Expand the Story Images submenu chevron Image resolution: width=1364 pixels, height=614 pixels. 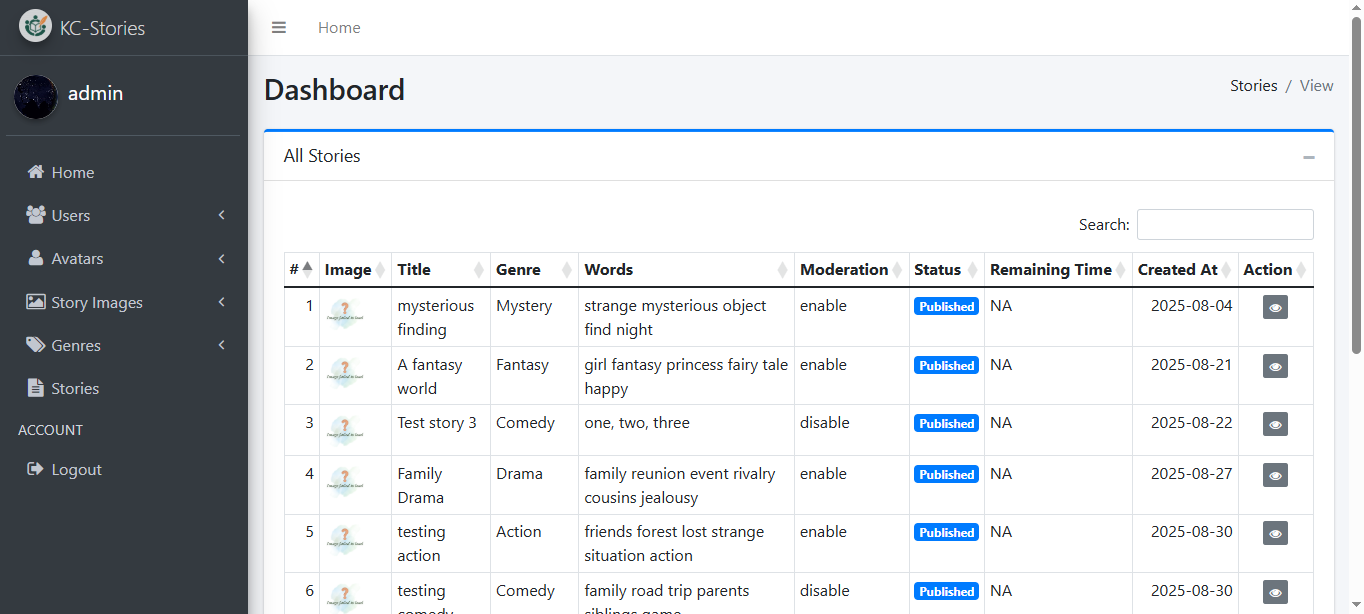point(222,302)
